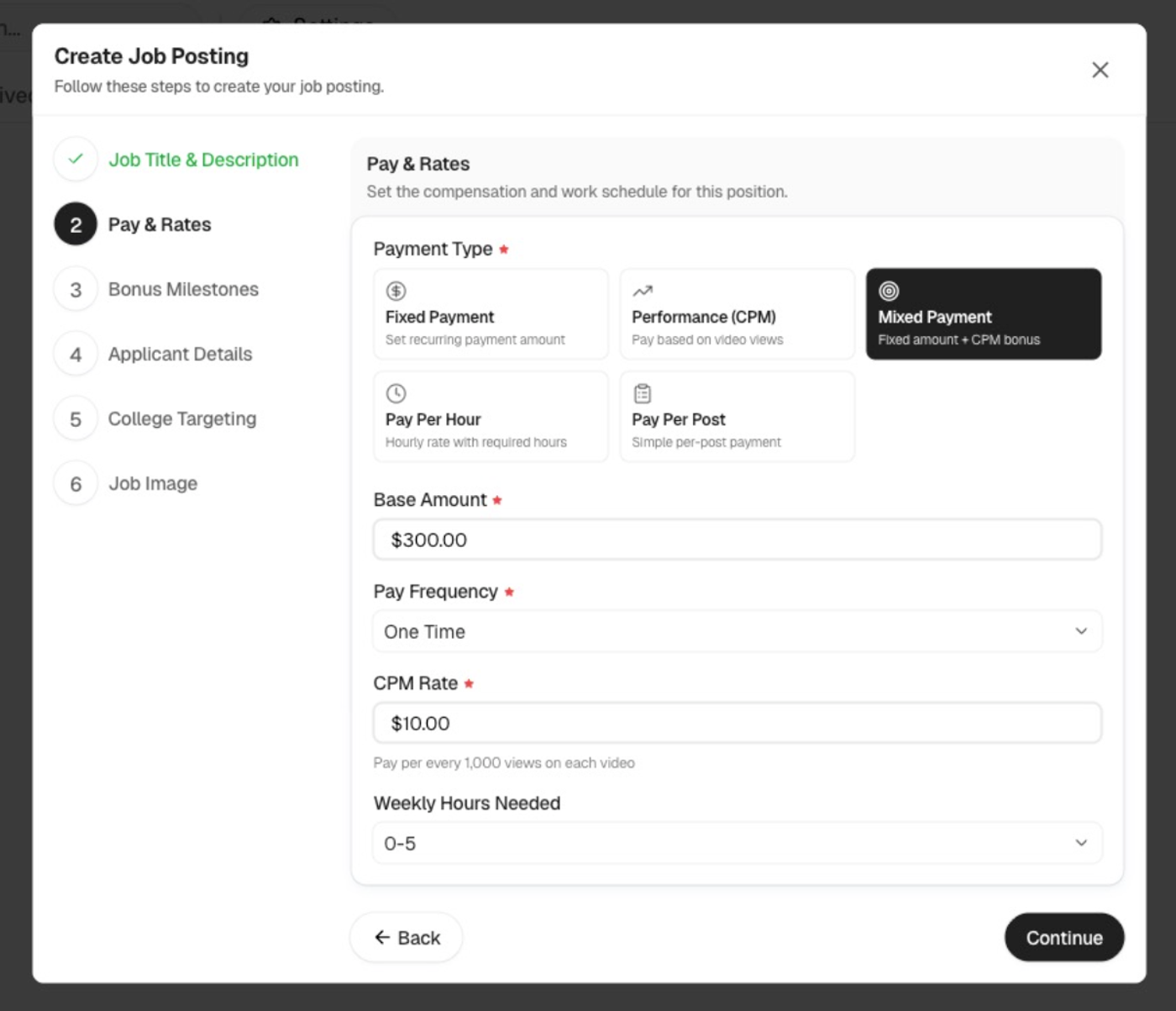Select the Pay Per Post payment type
This screenshot has height=1011, width=1176.
(737, 416)
